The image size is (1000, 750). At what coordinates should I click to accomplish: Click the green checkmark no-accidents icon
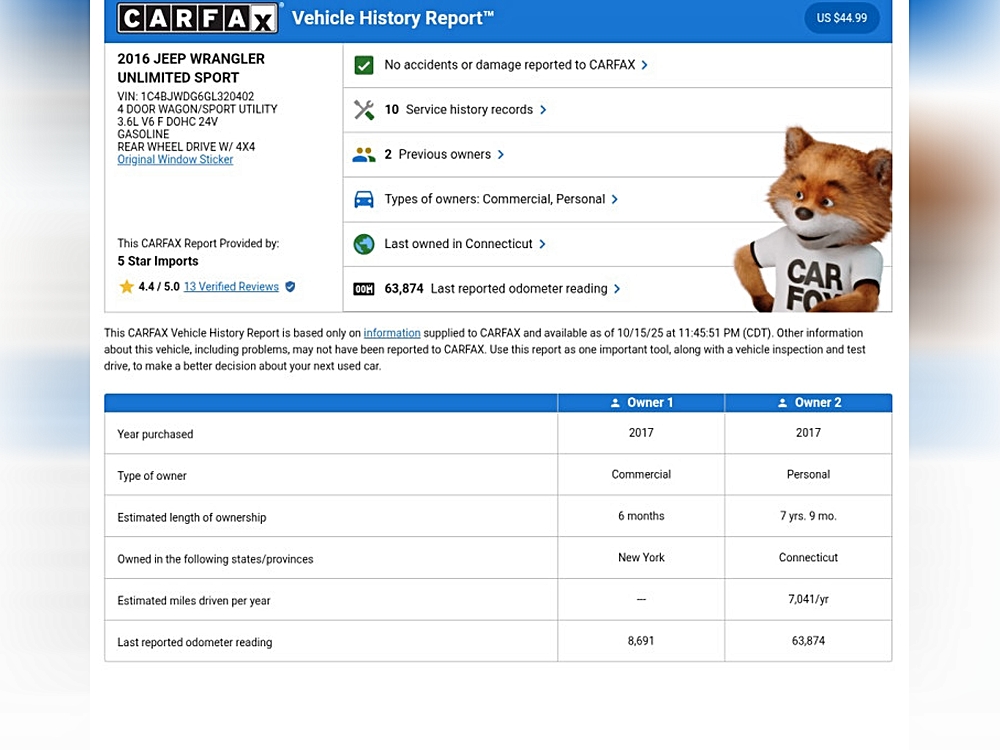(x=364, y=65)
